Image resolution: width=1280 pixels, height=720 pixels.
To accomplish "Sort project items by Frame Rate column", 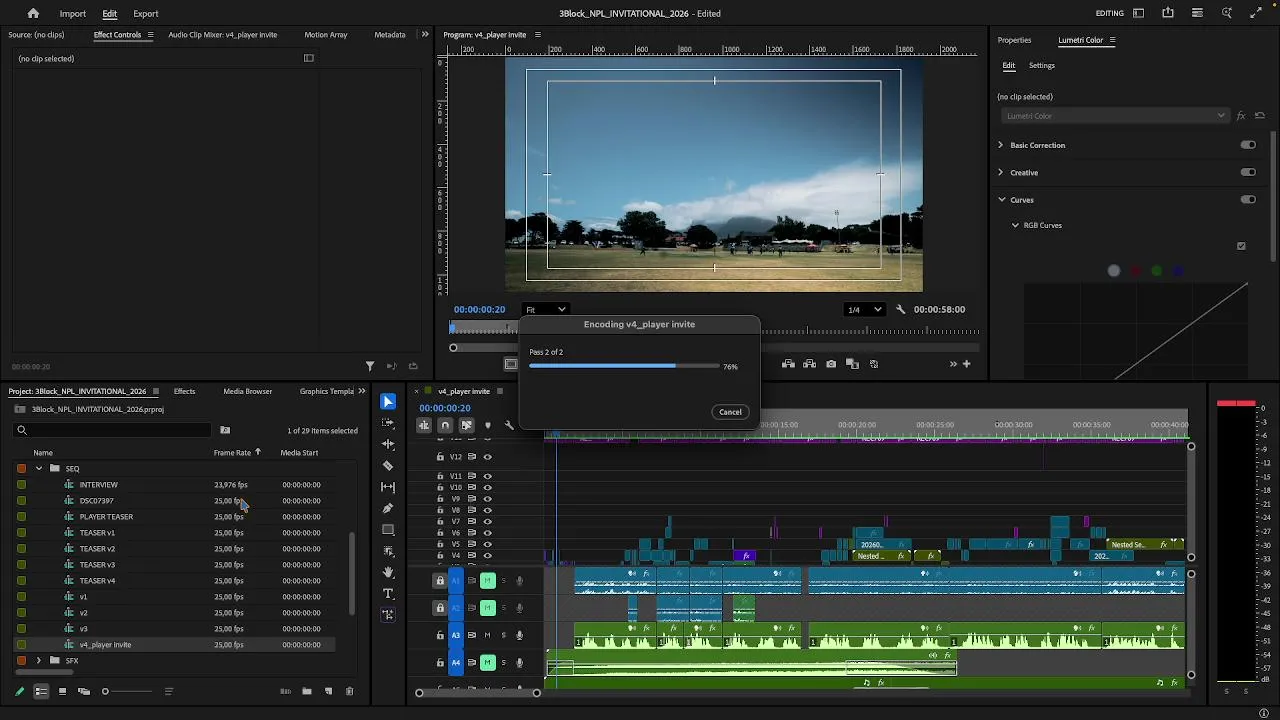I will click(232, 453).
